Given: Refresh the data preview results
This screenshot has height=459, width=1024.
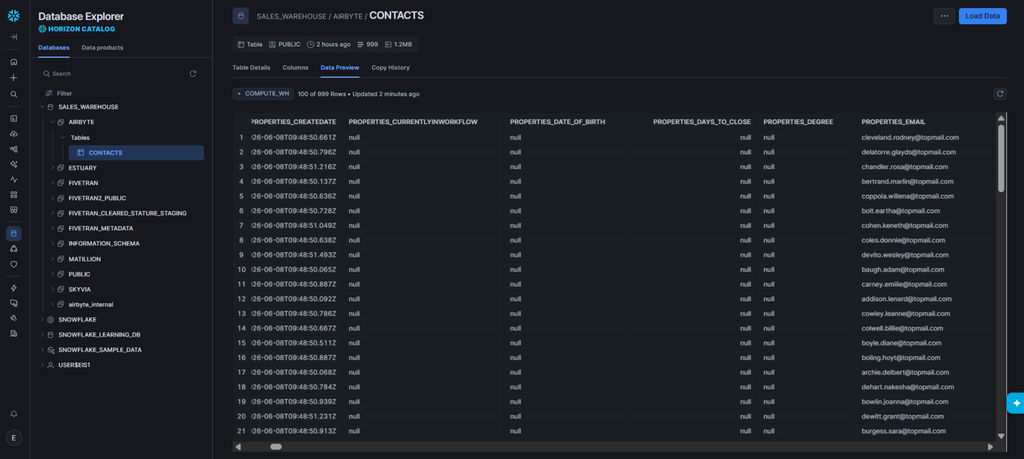Looking at the screenshot, I should point(1000,94).
